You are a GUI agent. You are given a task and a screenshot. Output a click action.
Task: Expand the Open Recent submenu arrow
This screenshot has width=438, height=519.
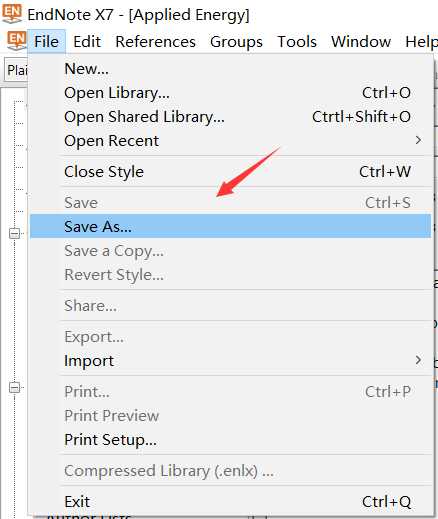click(x=418, y=140)
